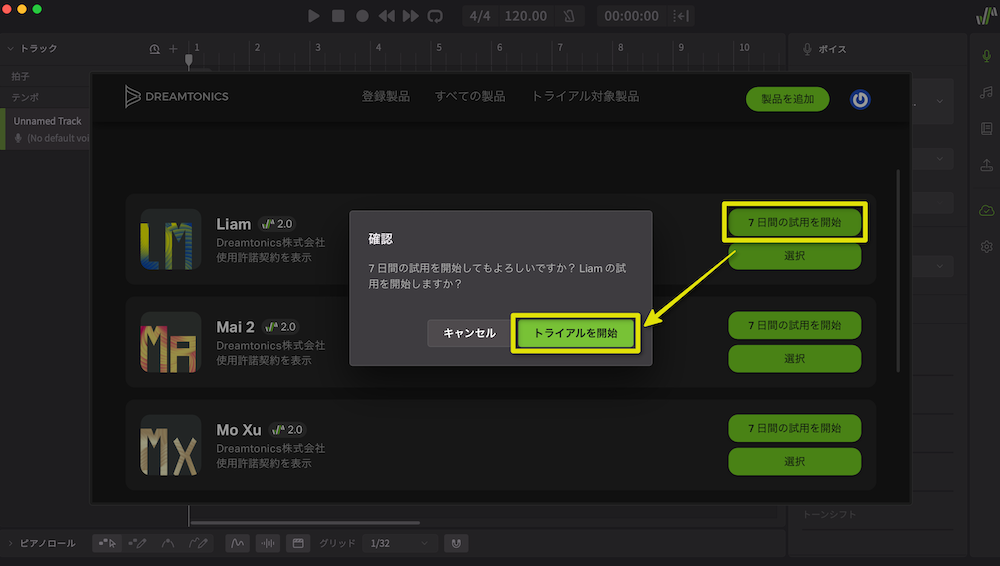This screenshot has height=566, width=1000.
Task: Click the Synthesizer V logo icon
Action: pyautogui.click(x=986, y=16)
